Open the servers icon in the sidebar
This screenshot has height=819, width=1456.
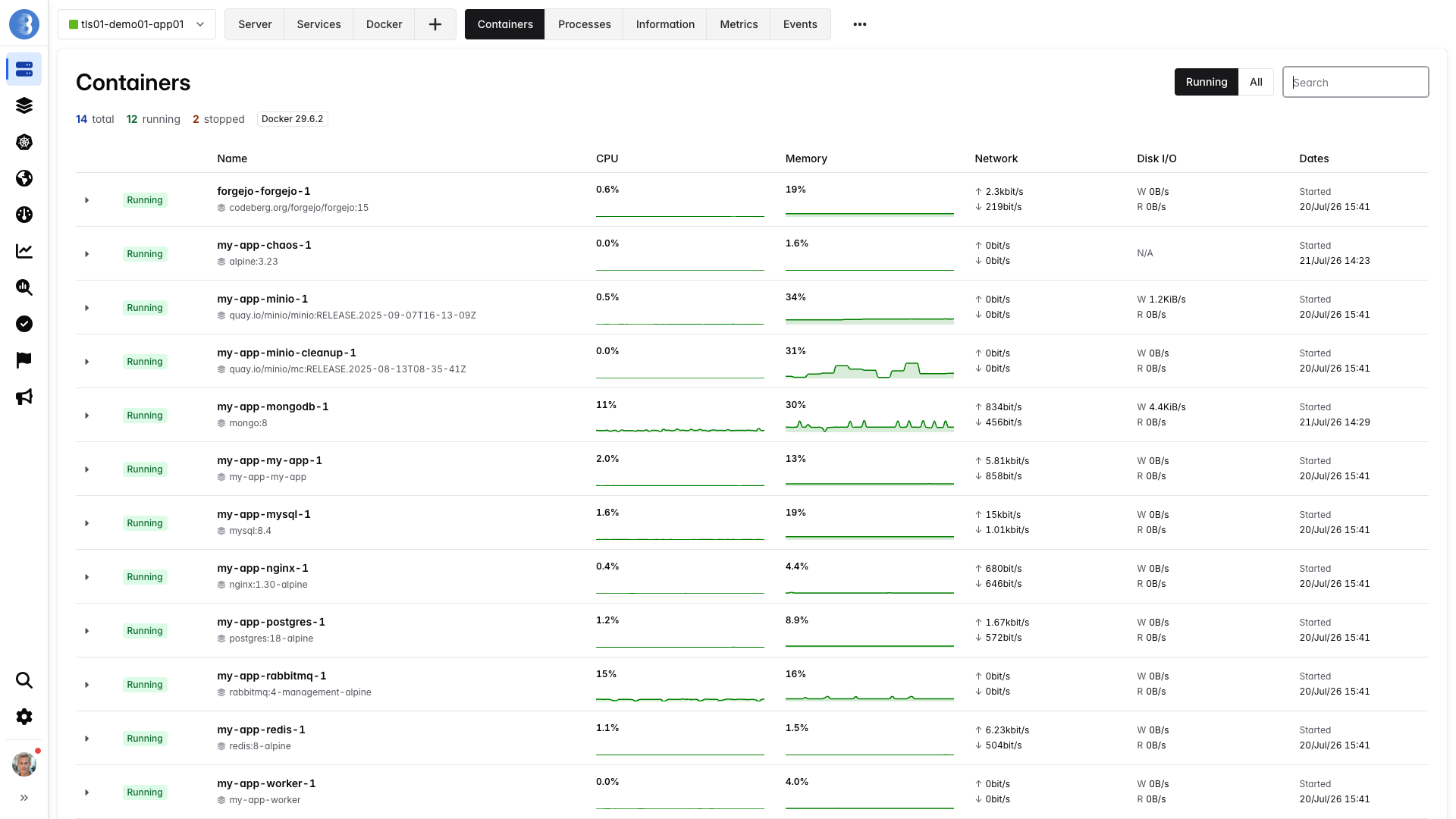click(x=24, y=69)
